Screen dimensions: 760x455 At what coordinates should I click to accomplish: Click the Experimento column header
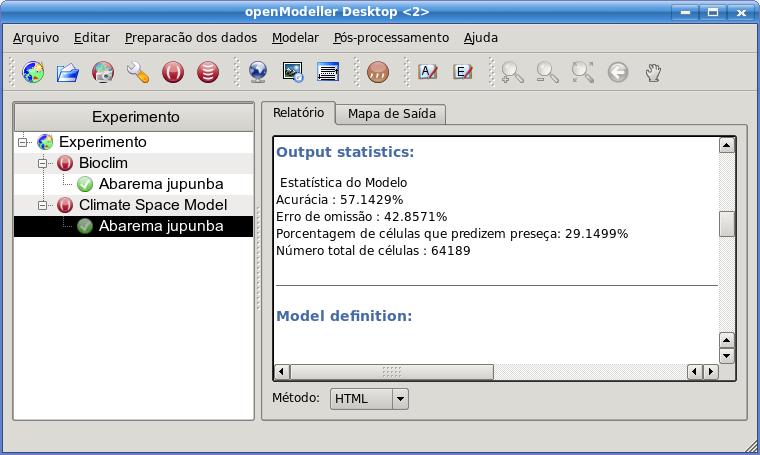click(x=134, y=117)
